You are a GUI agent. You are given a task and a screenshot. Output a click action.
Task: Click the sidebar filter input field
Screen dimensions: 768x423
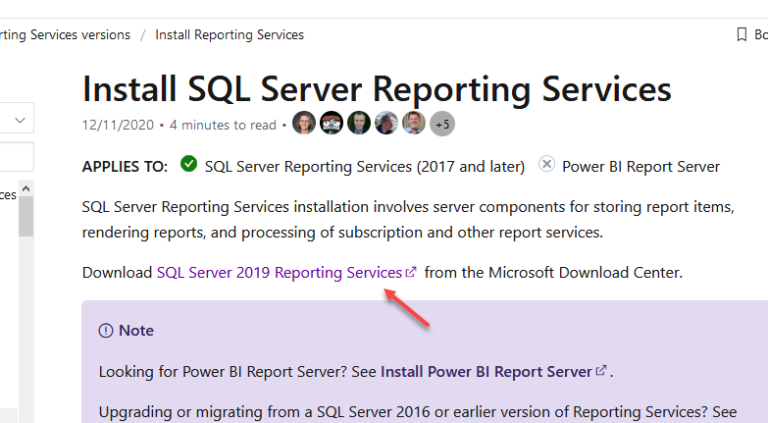pyautogui.click(x=16, y=156)
